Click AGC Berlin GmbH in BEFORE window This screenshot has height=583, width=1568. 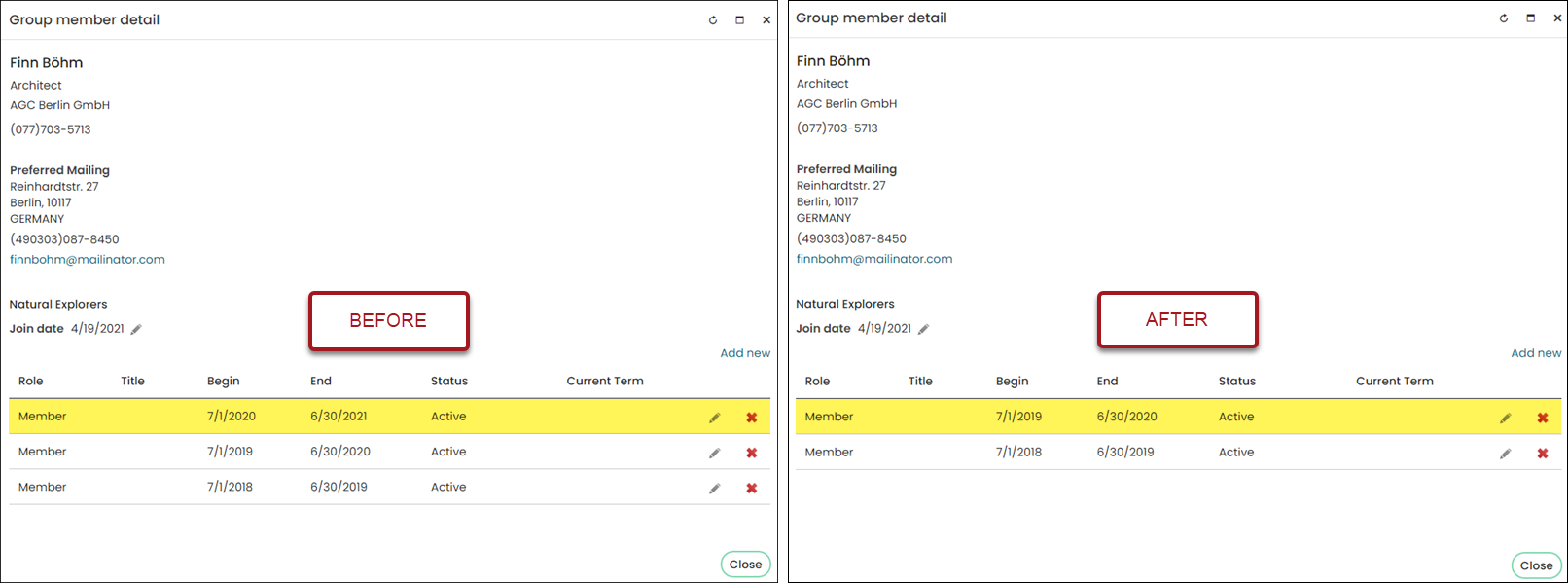[x=60, y=105]
